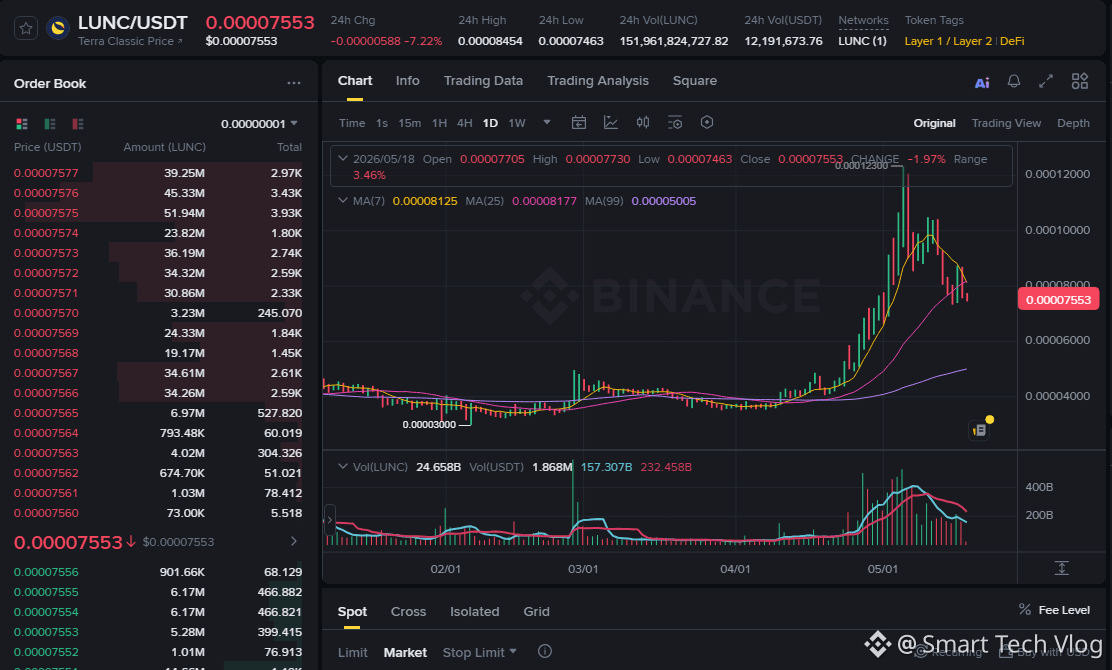Collapse the Vol(LUNC) indicator chevron
The image size is (1112, 670).
(x=343, y=467)
